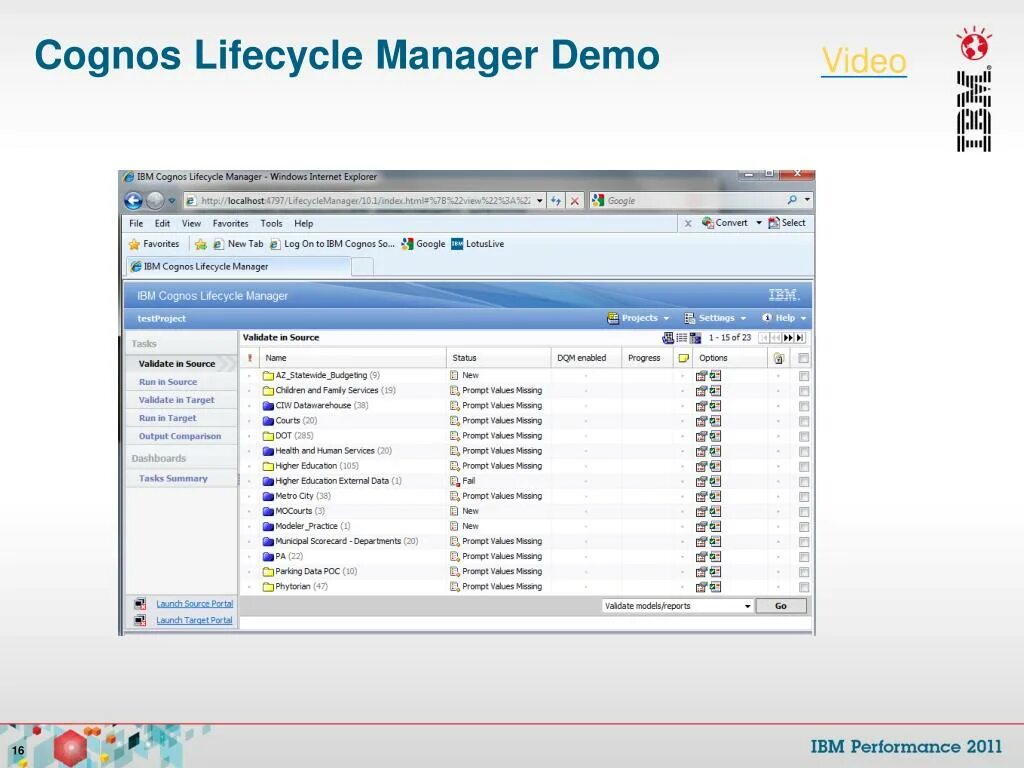Open the Edit menu
This screenshot has width=1024, height=768.
[x=163, y=223]
